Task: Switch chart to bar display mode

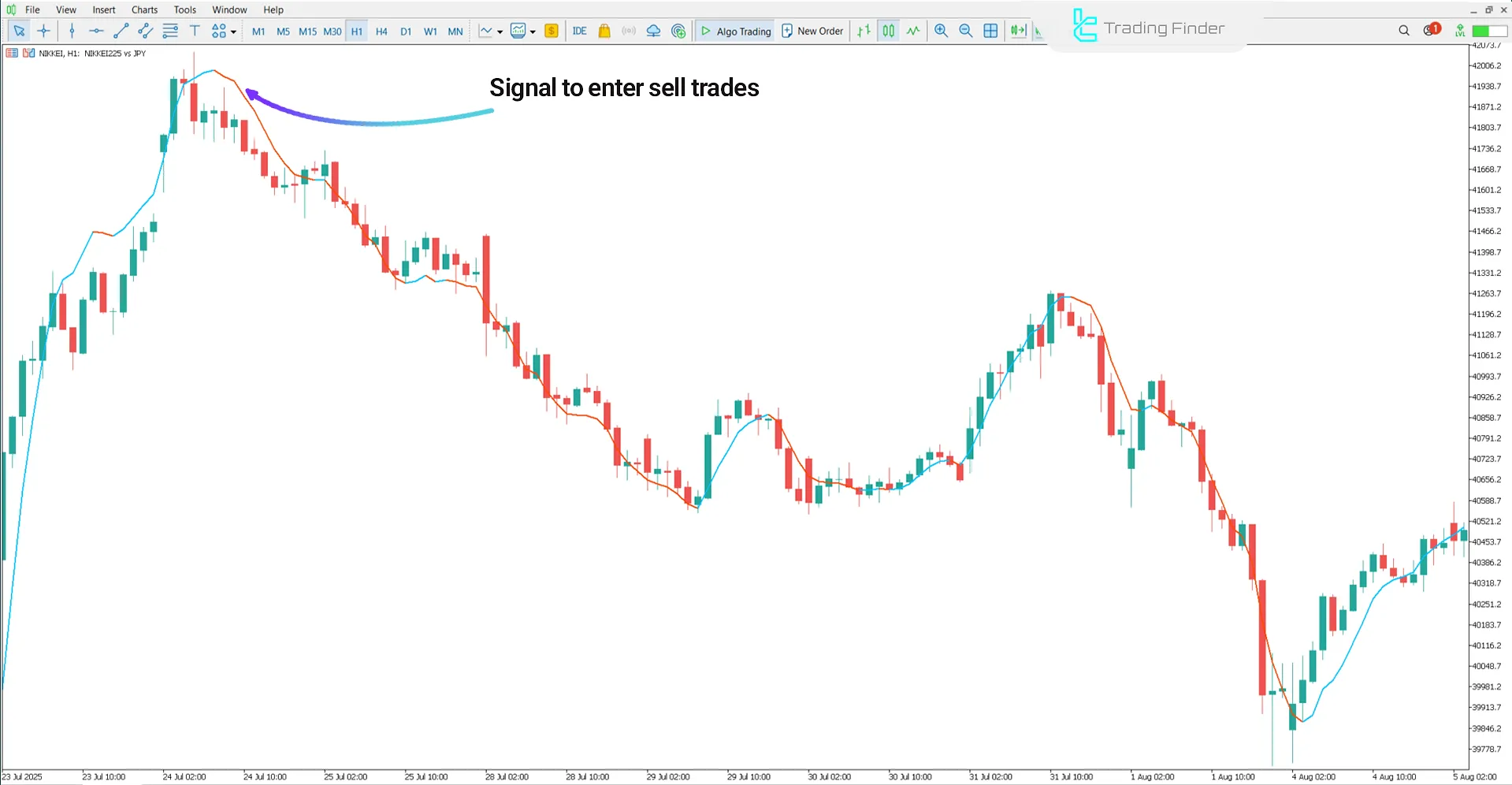Action: tap(863, 31)
